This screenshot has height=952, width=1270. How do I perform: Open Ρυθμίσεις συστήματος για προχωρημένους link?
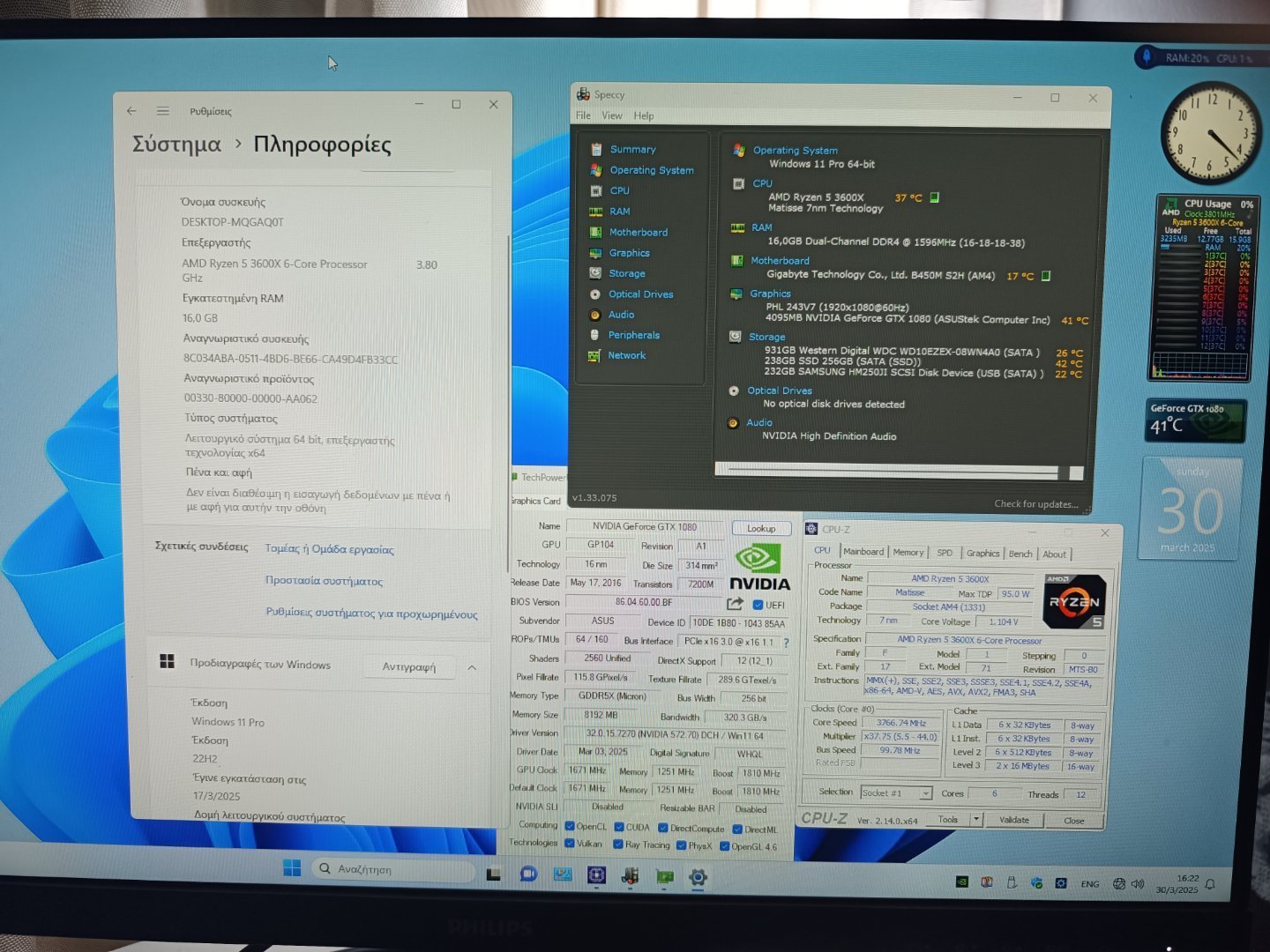[371, 614]
